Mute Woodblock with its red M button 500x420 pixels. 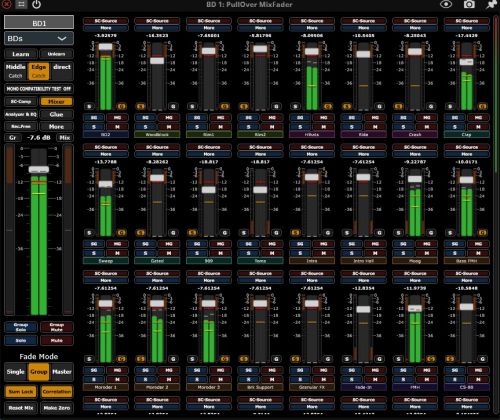coord(169,127)
